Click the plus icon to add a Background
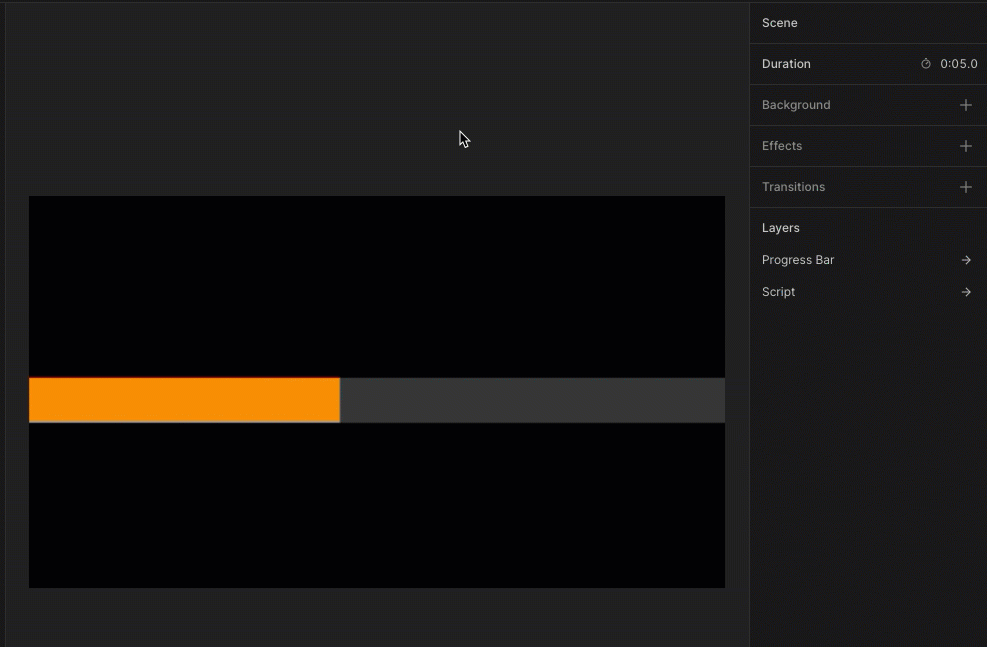Screen dimensions: 987x647 965,104
